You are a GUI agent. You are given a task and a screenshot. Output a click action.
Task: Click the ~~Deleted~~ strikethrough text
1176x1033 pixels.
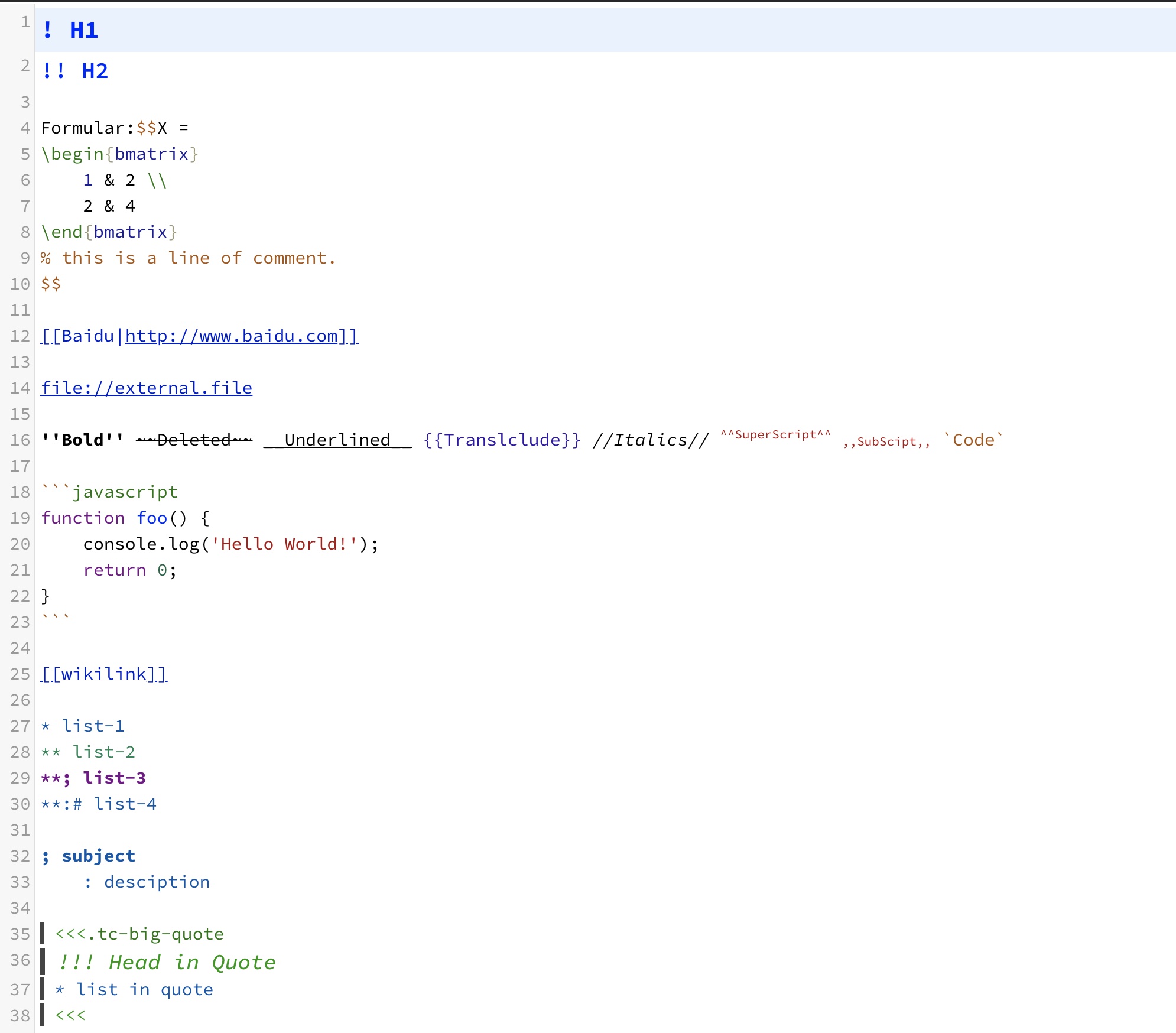[x=194, y=440]
